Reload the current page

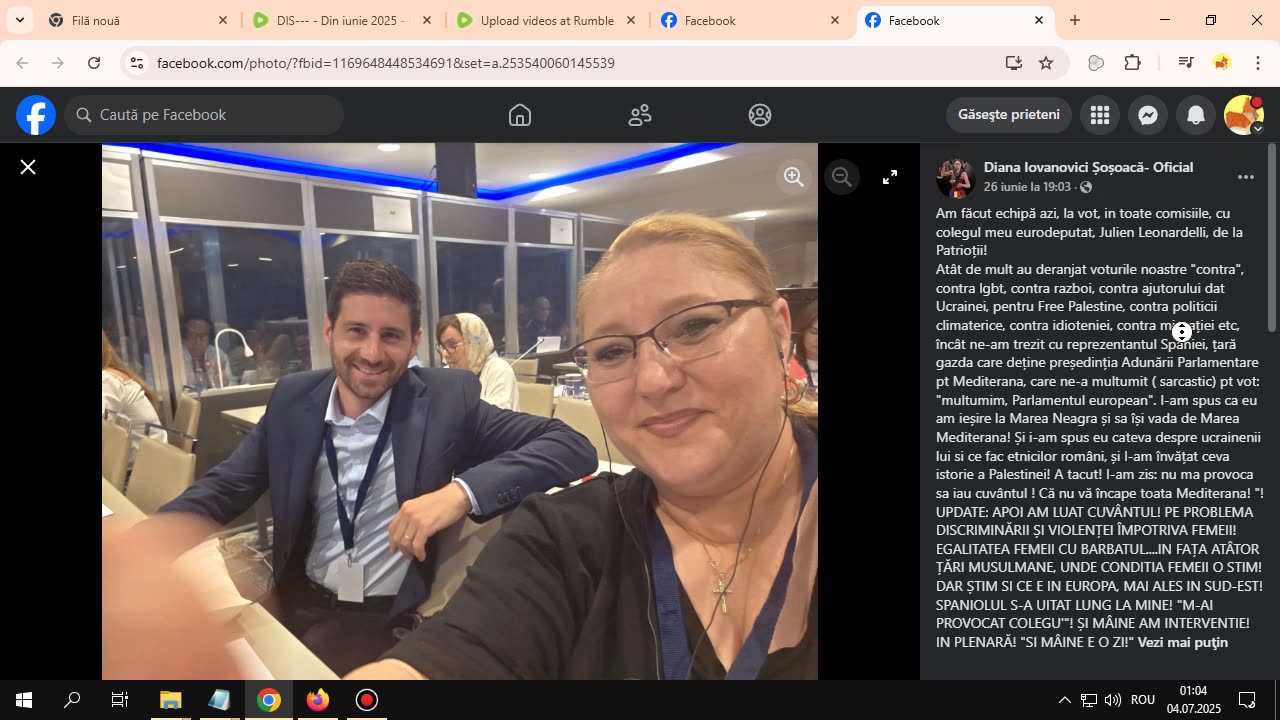pos(94,63)
